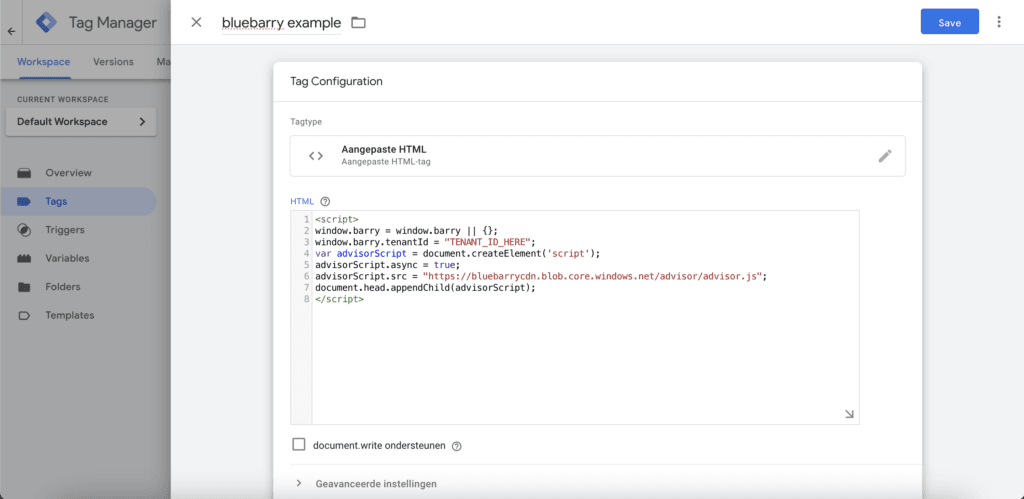Click the Templates sidebar icon
The width and height of the screenshot is (1024, 499).
pos(24,315)
